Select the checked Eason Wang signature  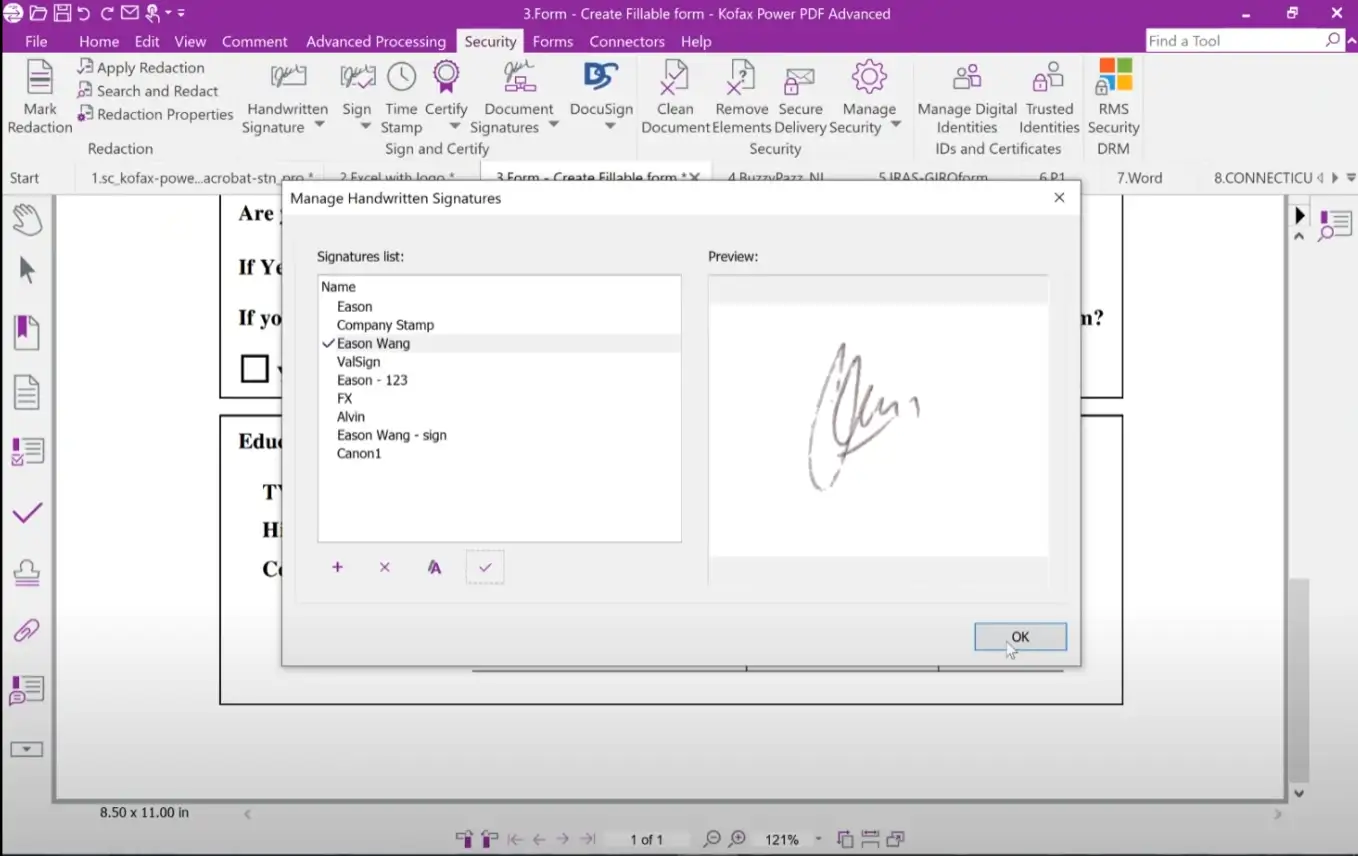pos(373,343)
